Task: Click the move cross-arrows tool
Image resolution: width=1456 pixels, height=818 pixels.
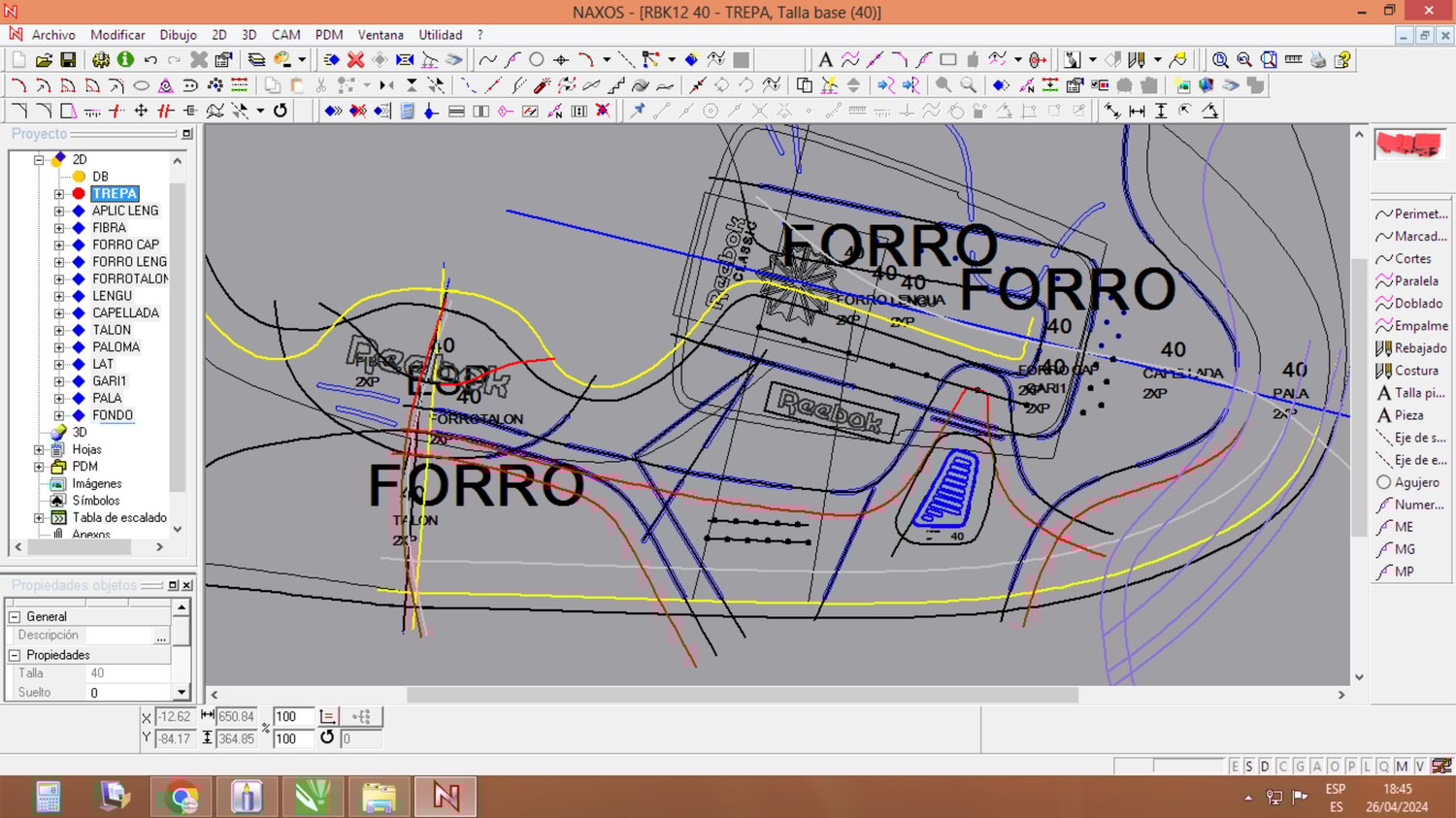Action: (x=141, y=111)
